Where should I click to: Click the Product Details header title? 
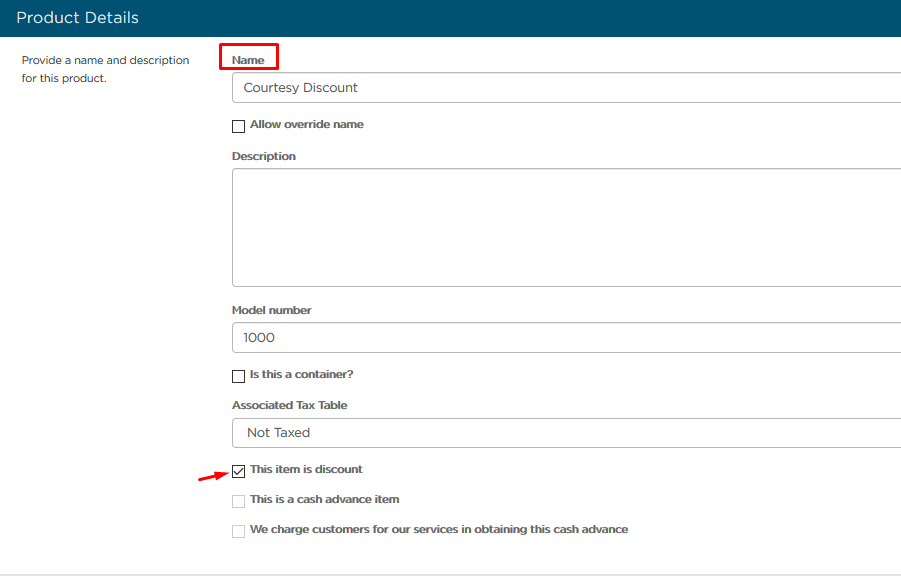pos(78,18)
